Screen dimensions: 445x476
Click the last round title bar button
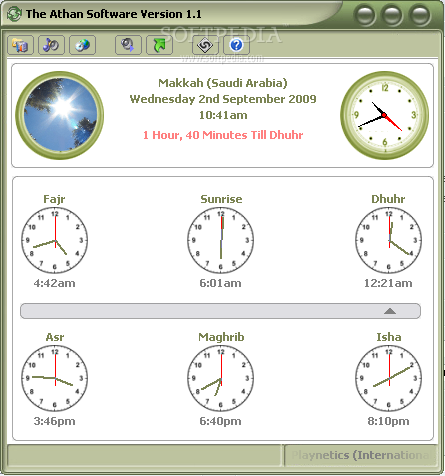(x=420, y=15)
